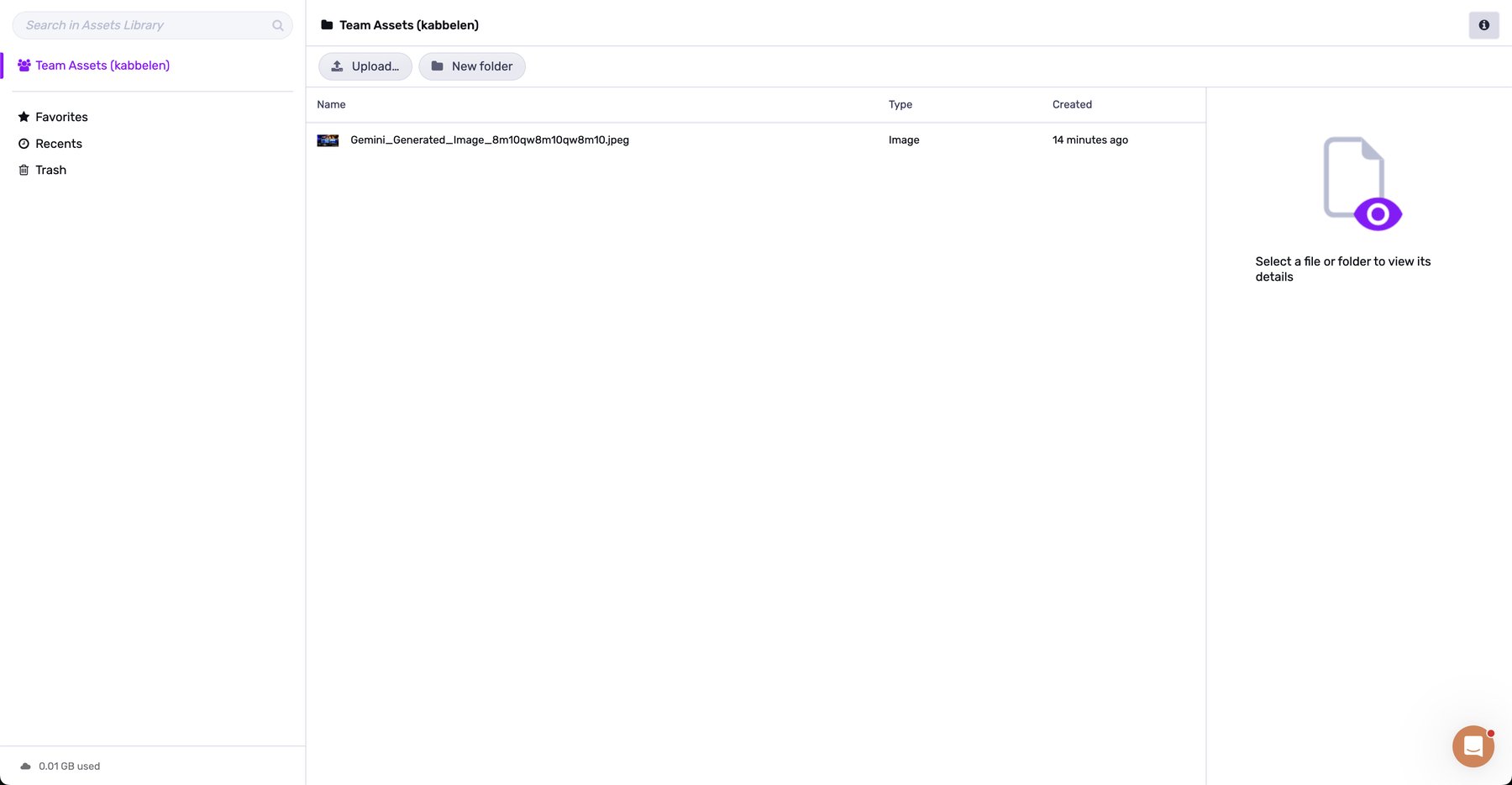Click the Upload... button

[365, 66]
